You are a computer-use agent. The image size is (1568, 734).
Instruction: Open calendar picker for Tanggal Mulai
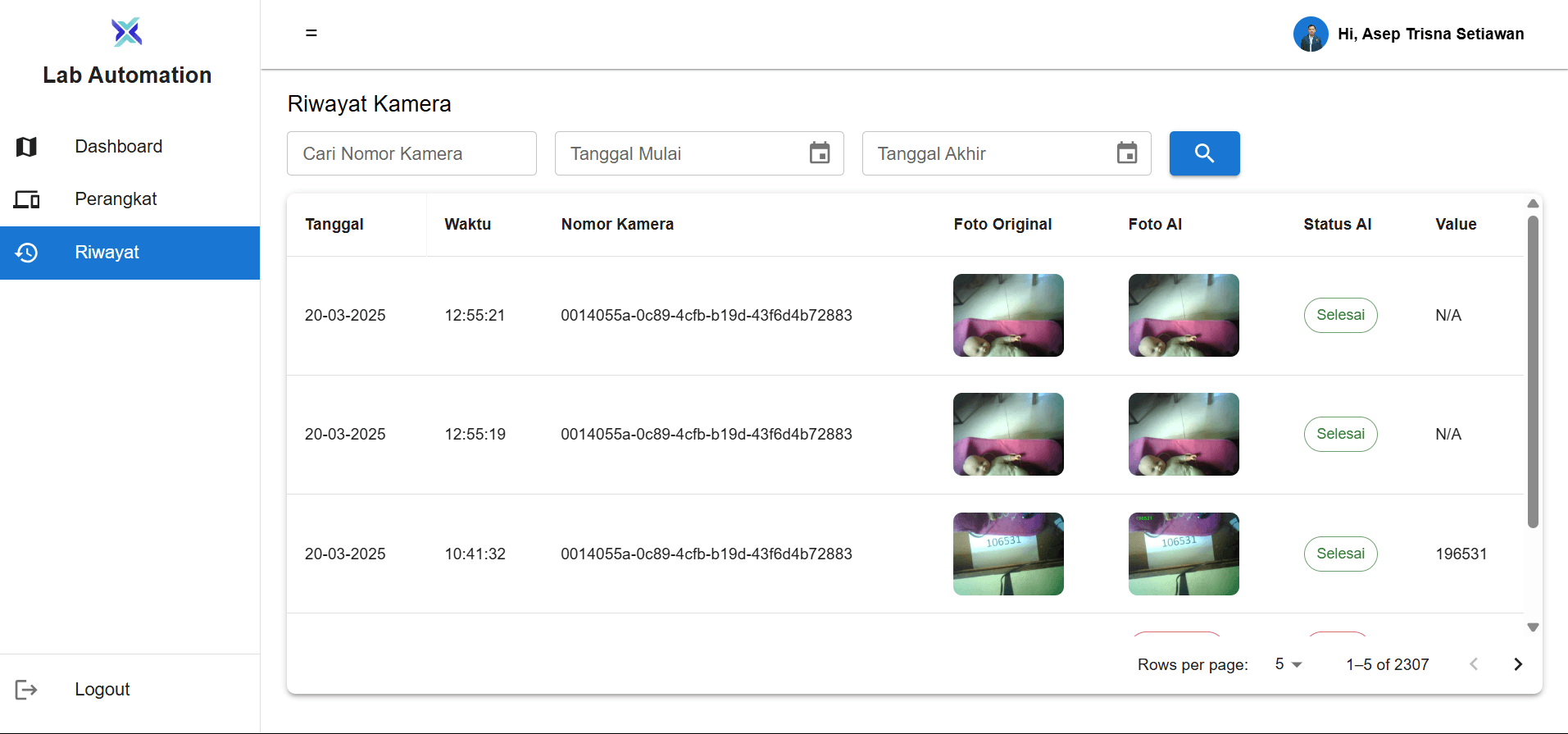pos(820,153)
